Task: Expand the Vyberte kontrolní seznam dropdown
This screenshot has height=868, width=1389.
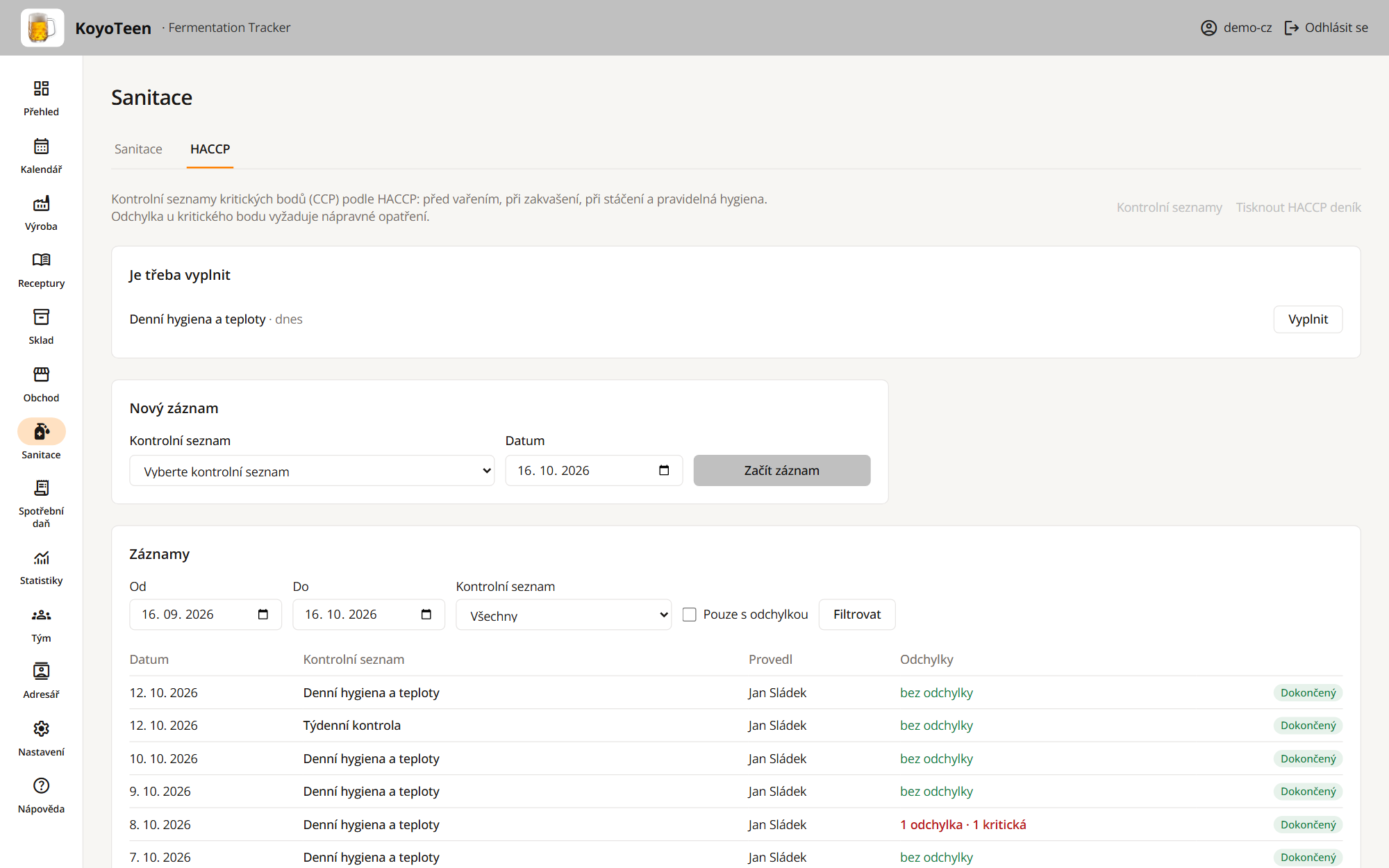Action: coord(312,471)
